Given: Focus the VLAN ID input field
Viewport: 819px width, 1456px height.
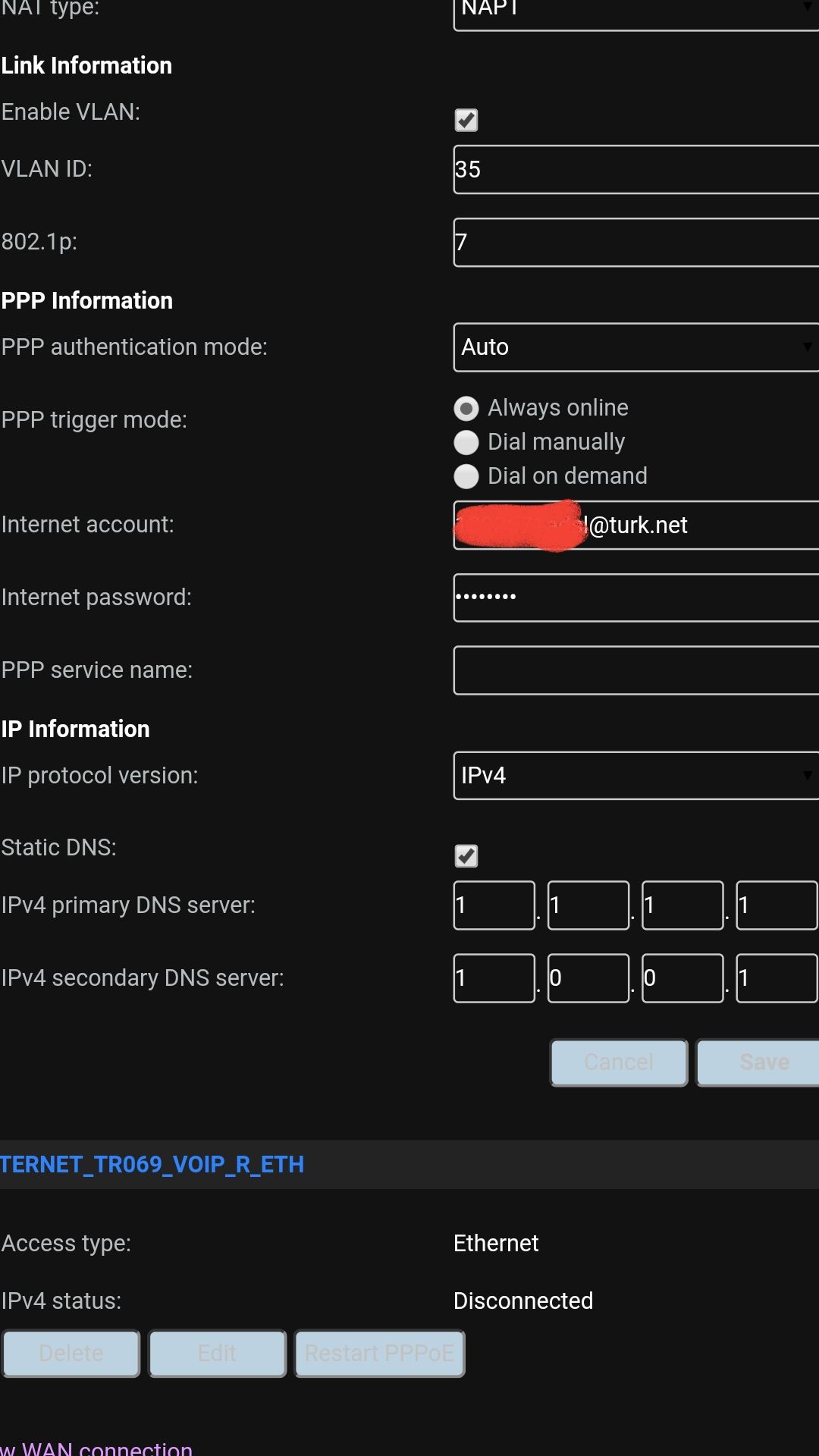Looking at the screenshot, I should (635, 170).
